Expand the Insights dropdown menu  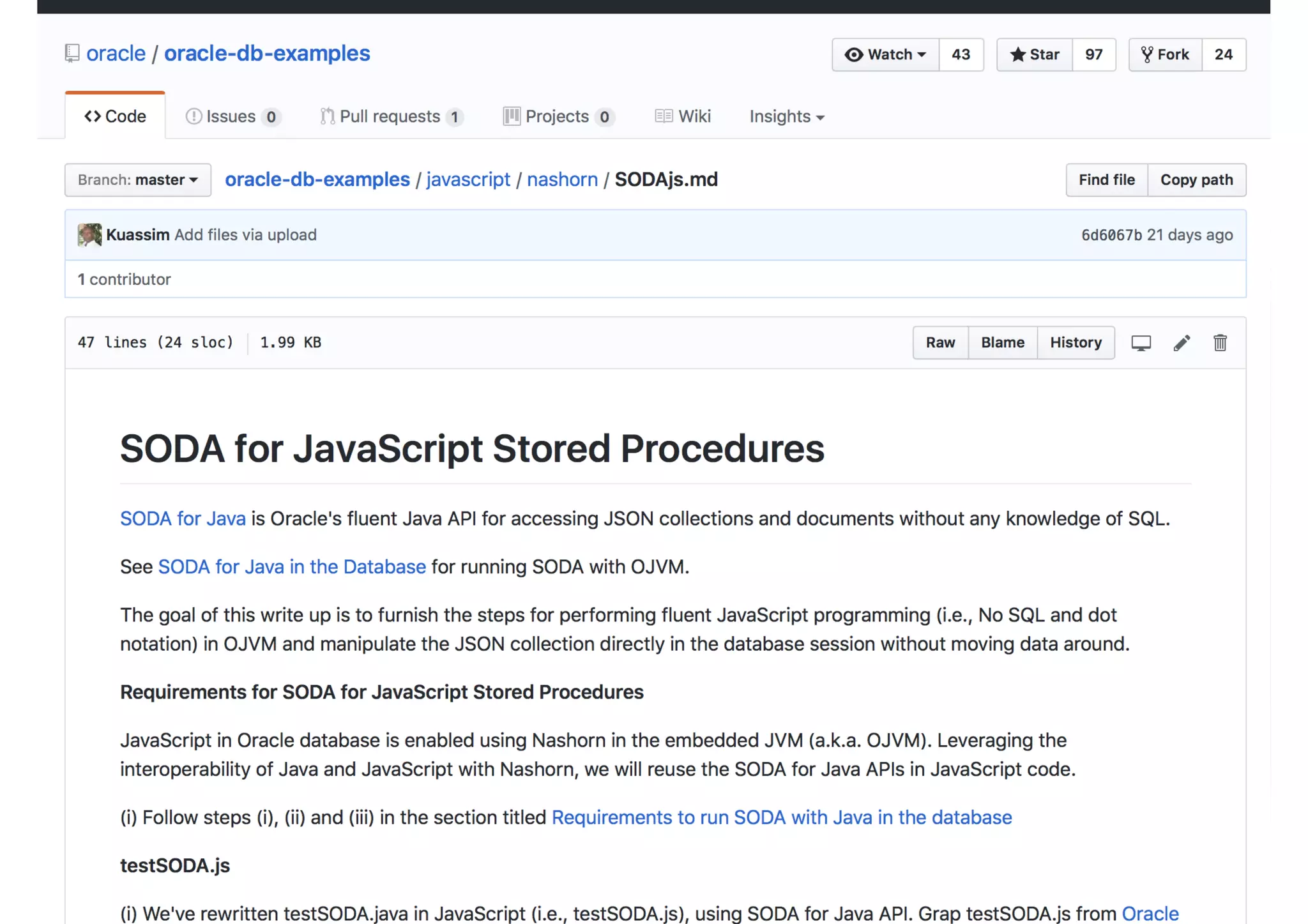click(787, 116)
